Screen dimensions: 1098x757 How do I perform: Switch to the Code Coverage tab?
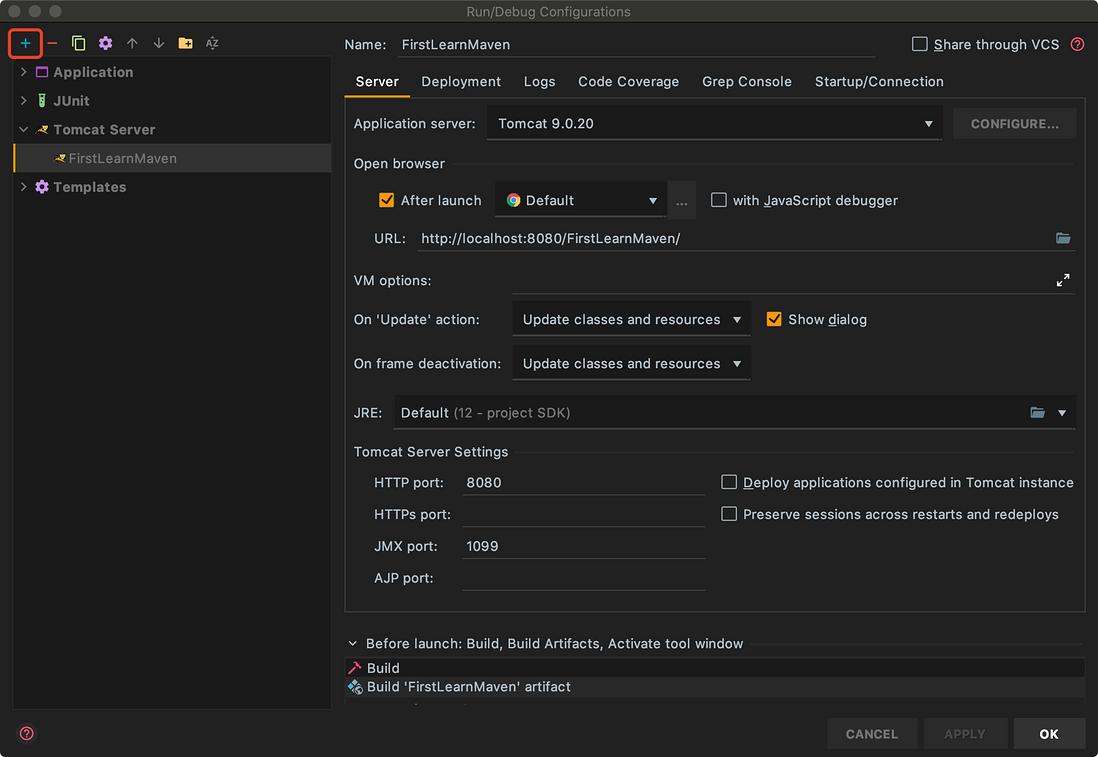tap(628, 82)
